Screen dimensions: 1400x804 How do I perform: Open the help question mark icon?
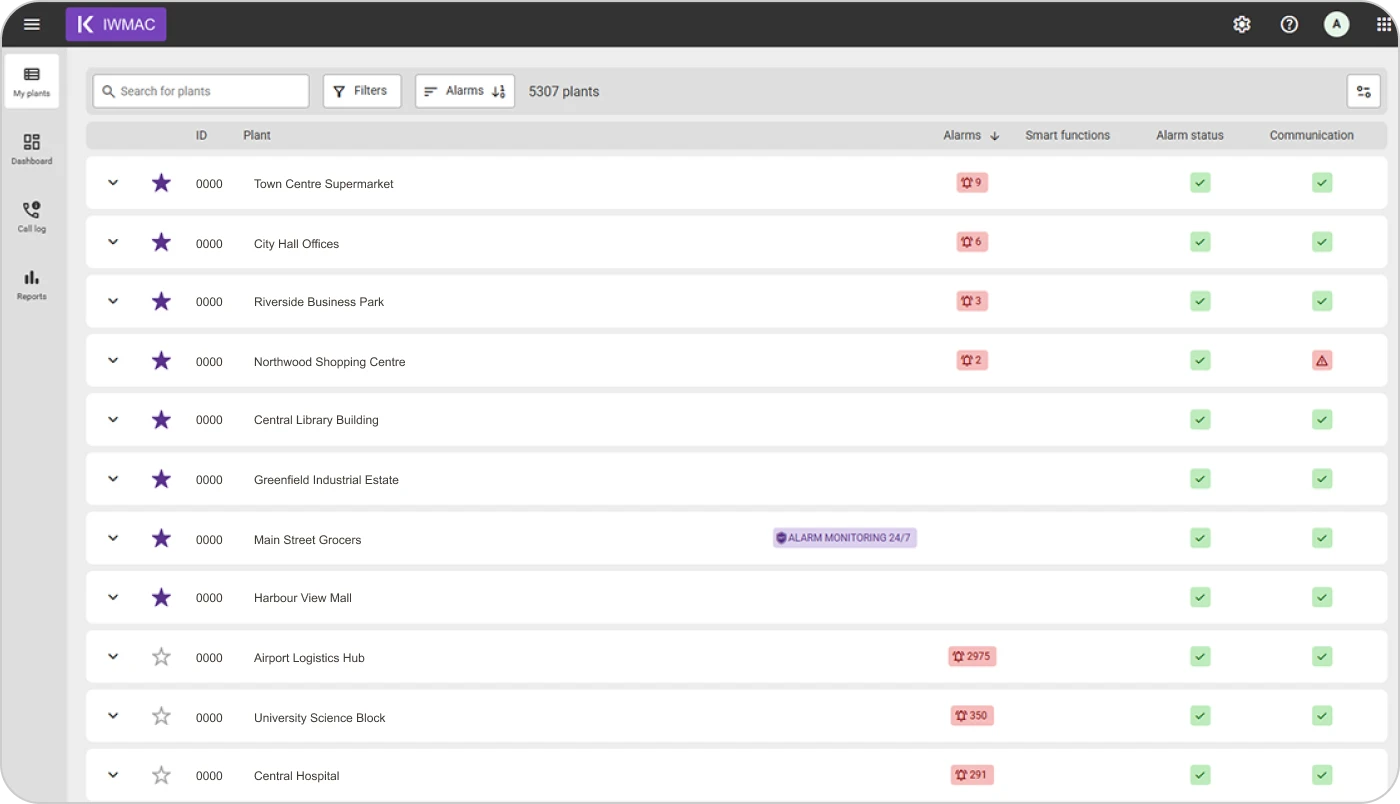[x=1289, y=24]
